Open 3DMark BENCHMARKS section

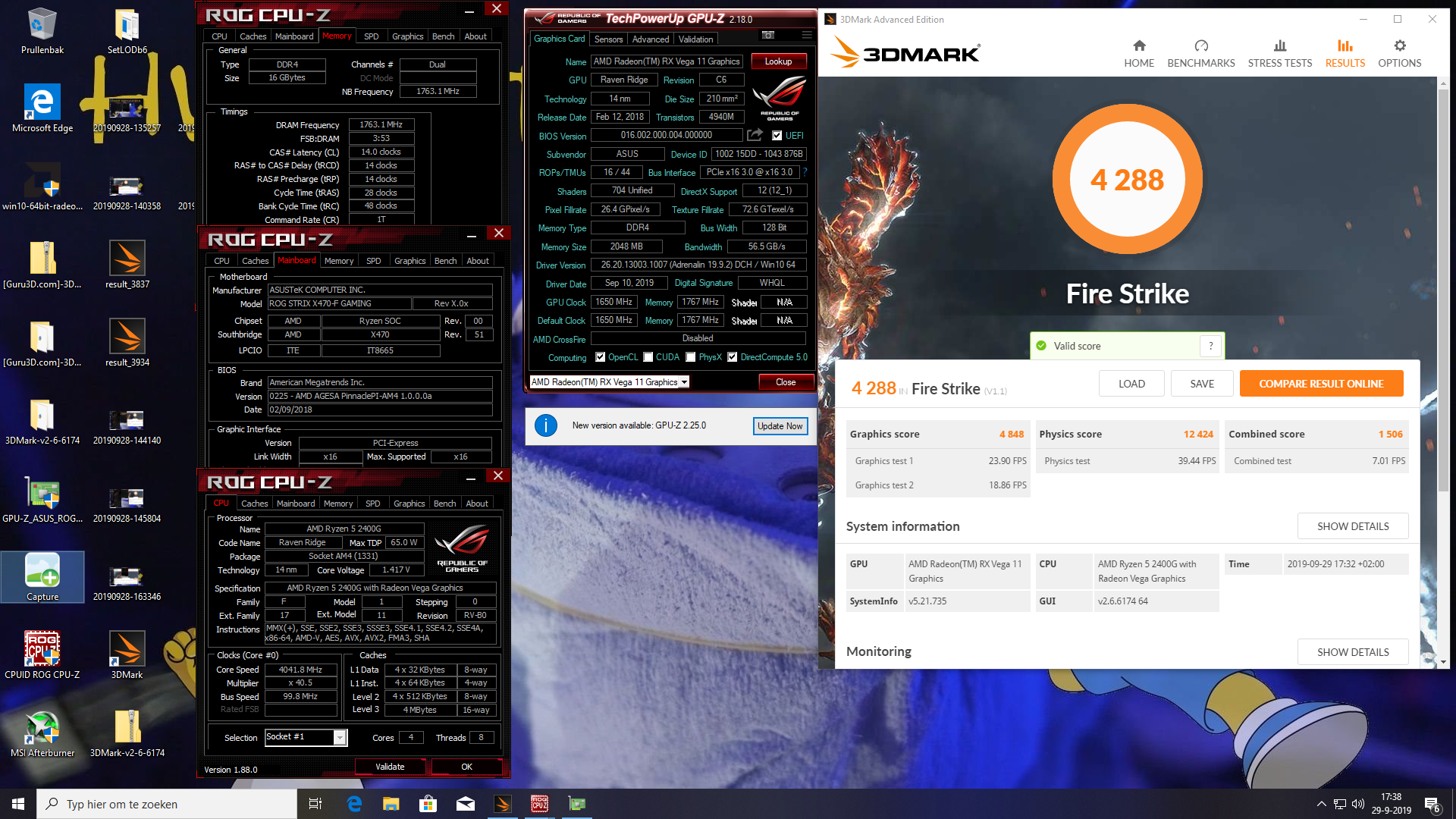coord(1201,54)
